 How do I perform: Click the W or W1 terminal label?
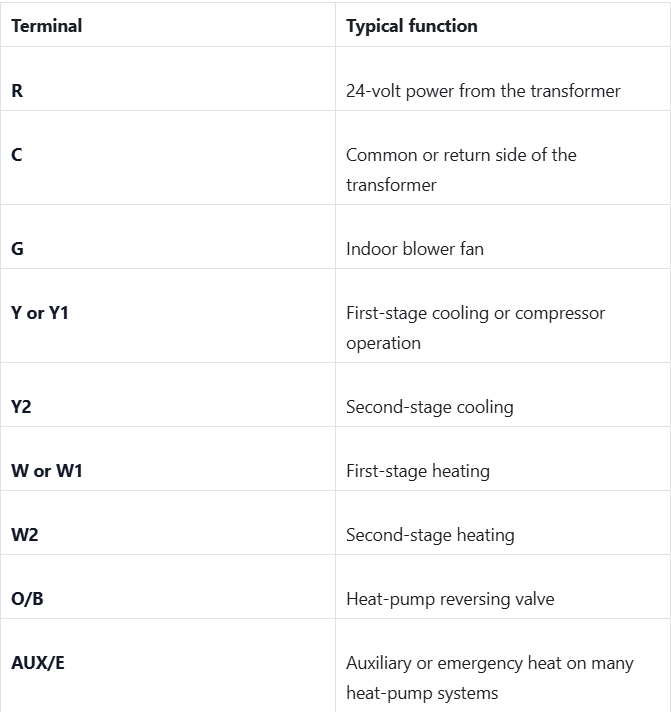click(x=47, y=470)
